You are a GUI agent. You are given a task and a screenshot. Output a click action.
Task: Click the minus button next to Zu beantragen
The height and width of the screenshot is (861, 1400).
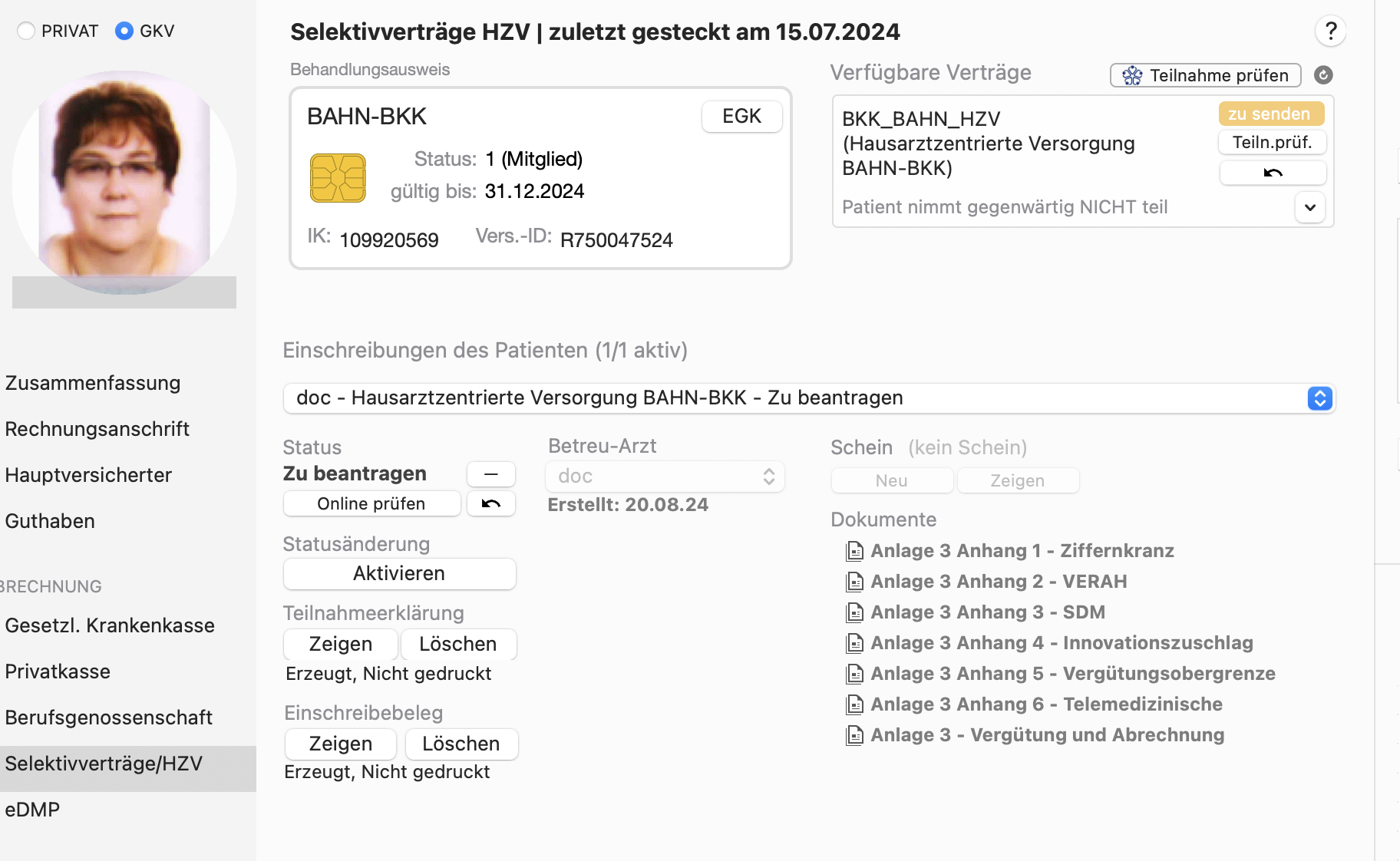click(x=491, y=474)
